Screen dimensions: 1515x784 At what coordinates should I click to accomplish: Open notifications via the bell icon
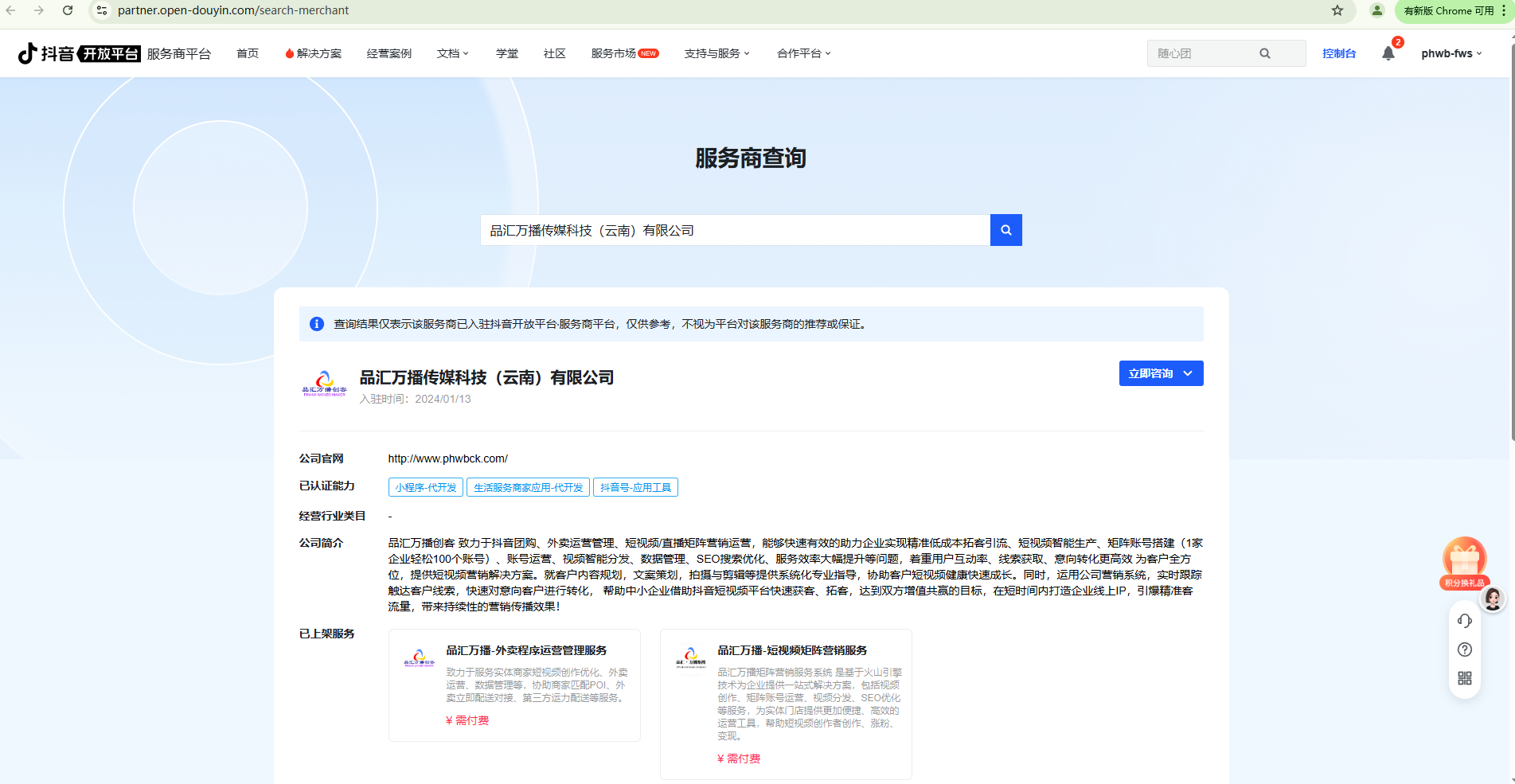1388,53
